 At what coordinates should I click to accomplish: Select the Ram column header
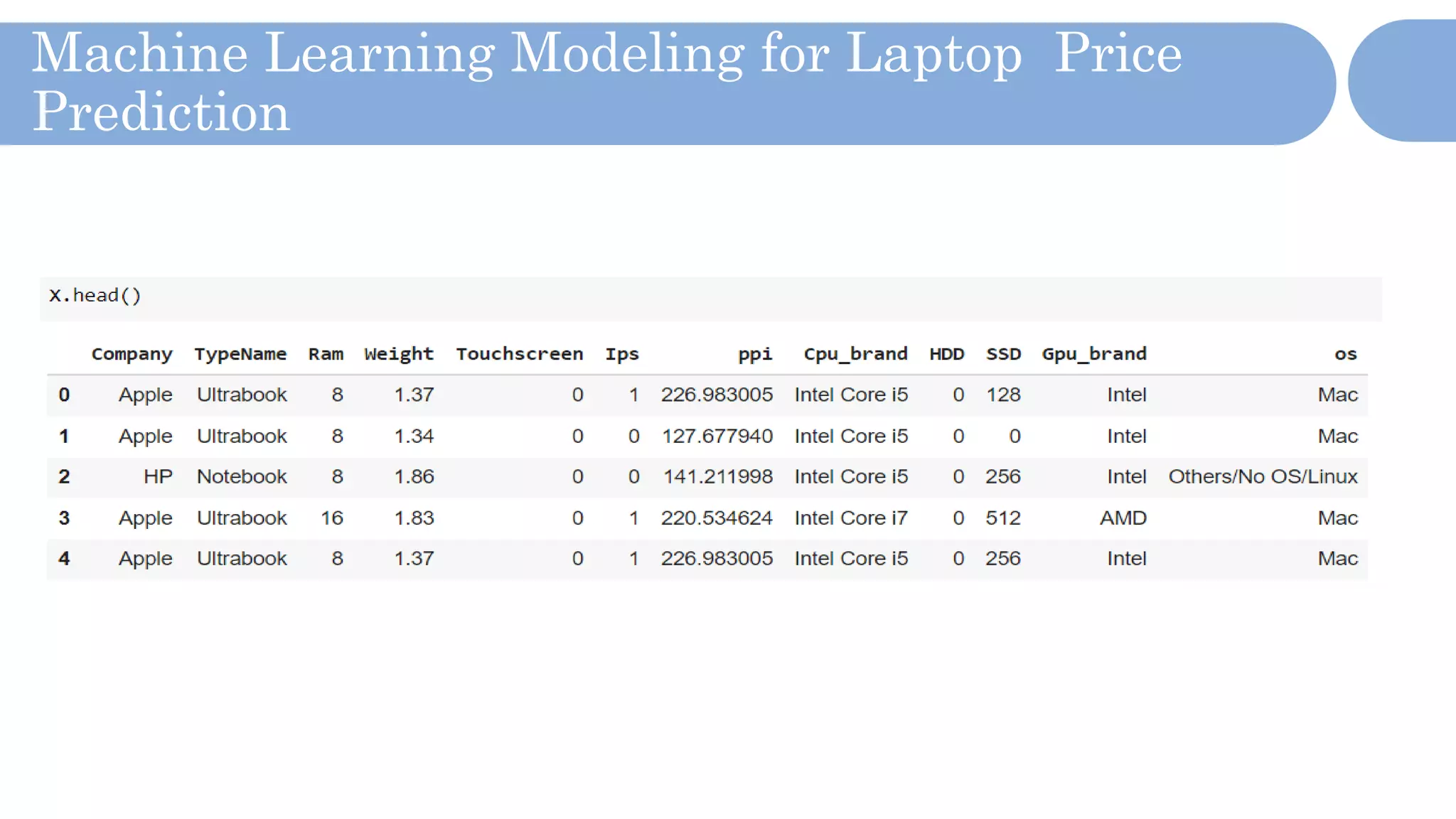point(326,354)
